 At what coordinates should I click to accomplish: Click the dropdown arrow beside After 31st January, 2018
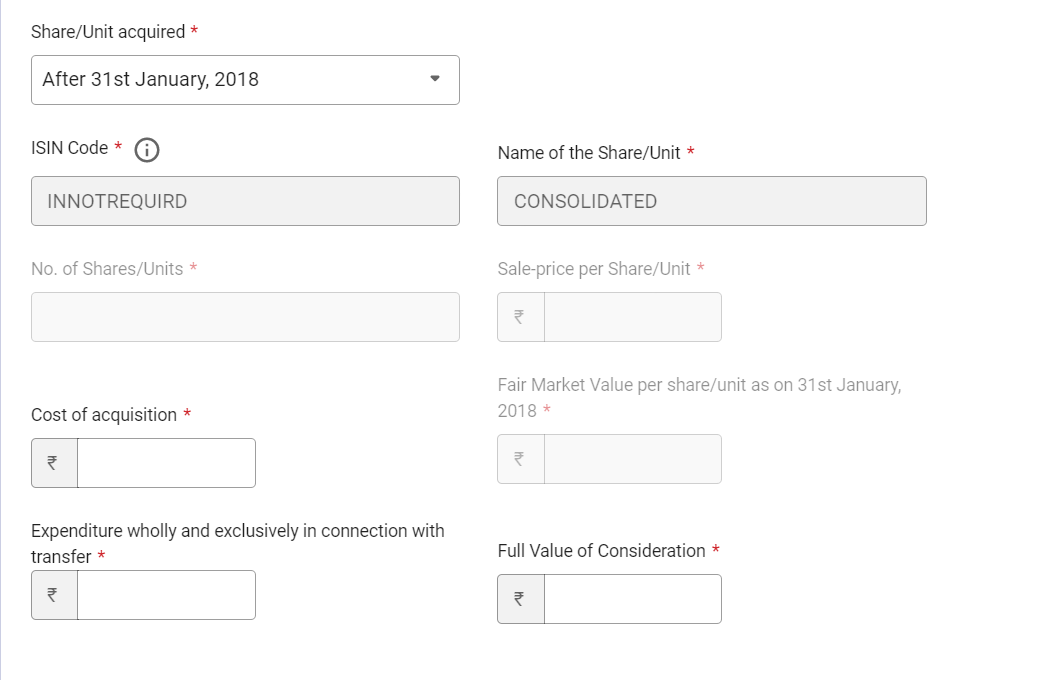pos(435,79)
